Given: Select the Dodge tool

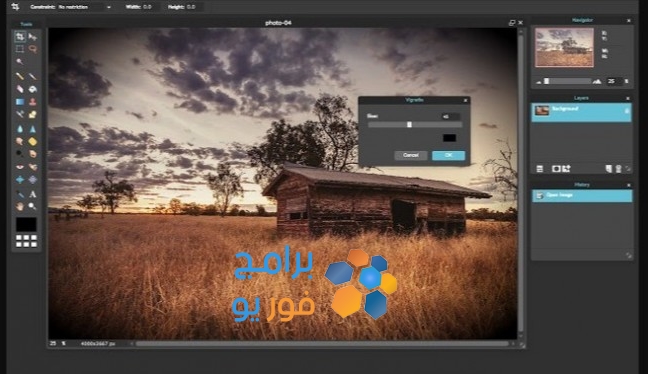Looking at the screenshot, I should click(x=19, y=154).
